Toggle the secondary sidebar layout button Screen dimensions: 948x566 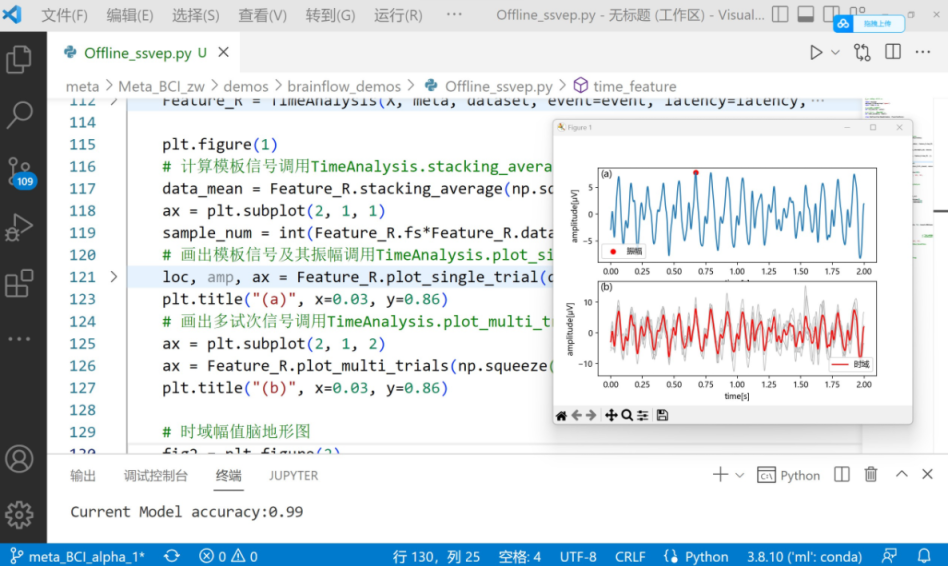click(831, 15)
